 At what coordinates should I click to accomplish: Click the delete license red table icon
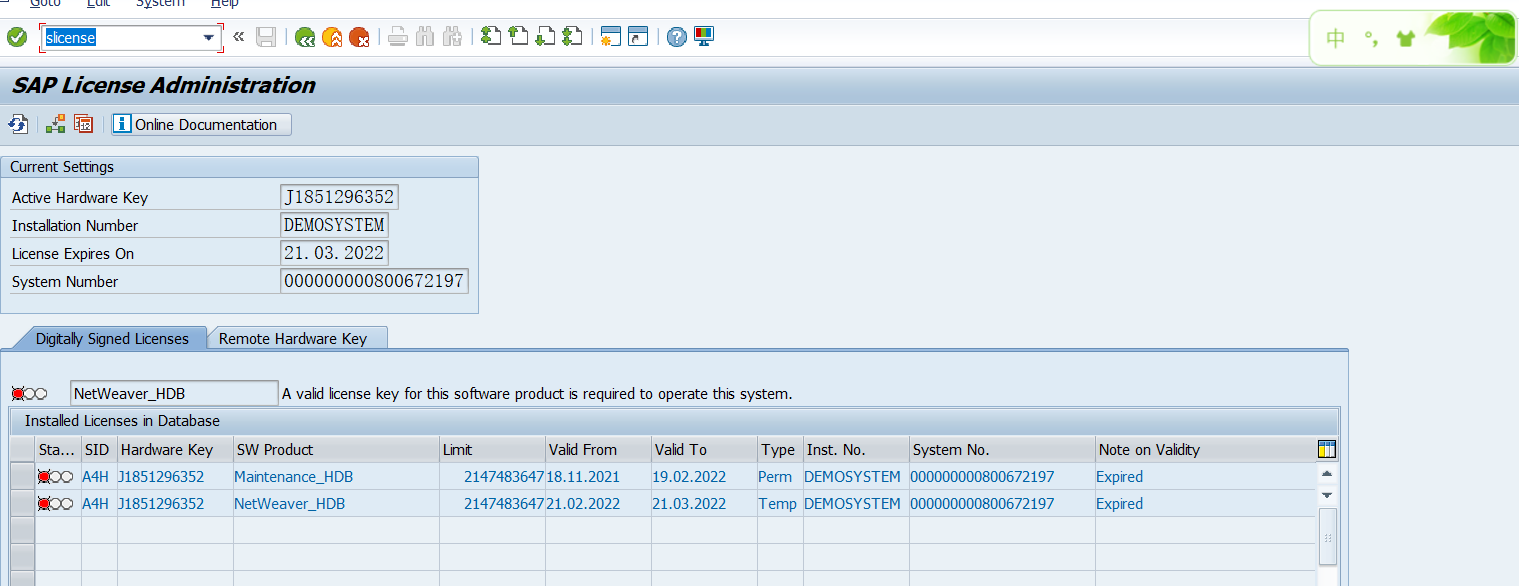point(84,124)
